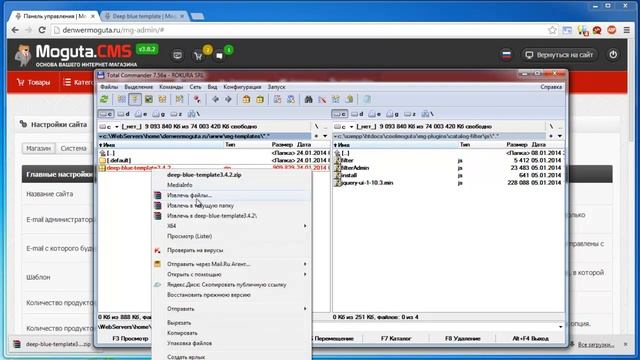
Task: Choose Упаковка файлов in context menu
Action: (x=231, y=343)
